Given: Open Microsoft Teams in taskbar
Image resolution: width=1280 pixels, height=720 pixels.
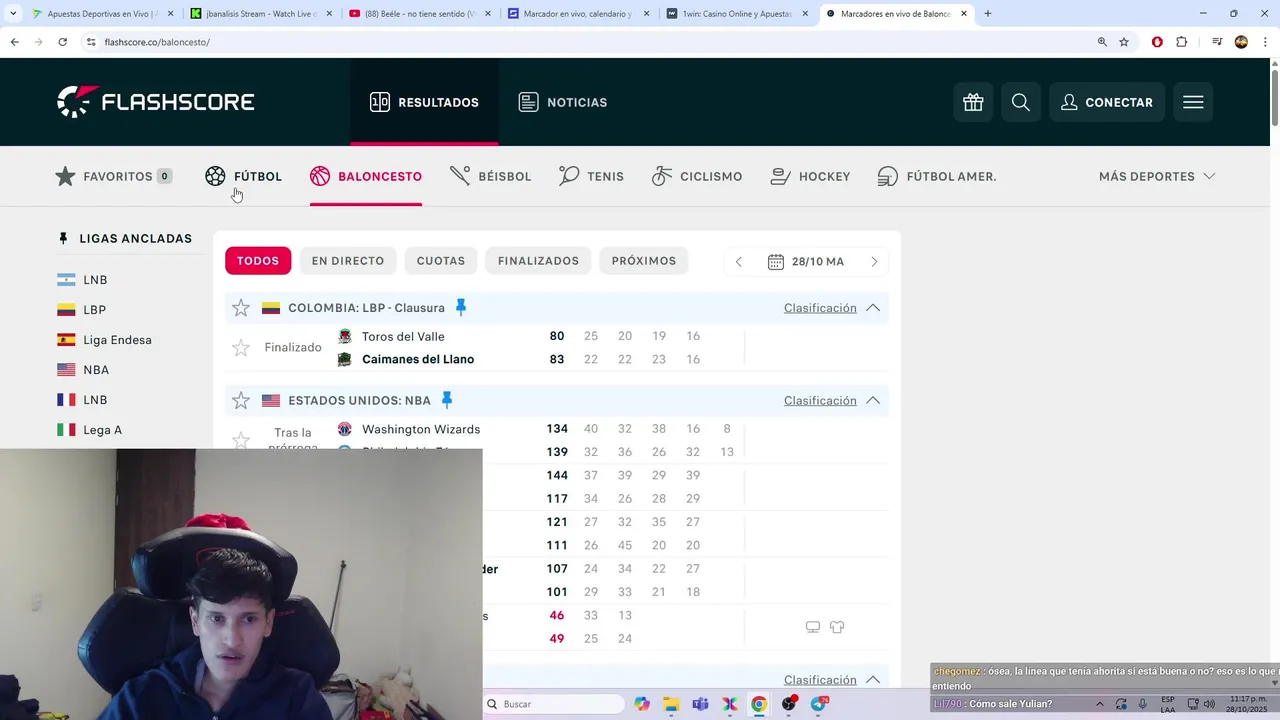Looking at the screenshot, I should click(x=700, y=704).
